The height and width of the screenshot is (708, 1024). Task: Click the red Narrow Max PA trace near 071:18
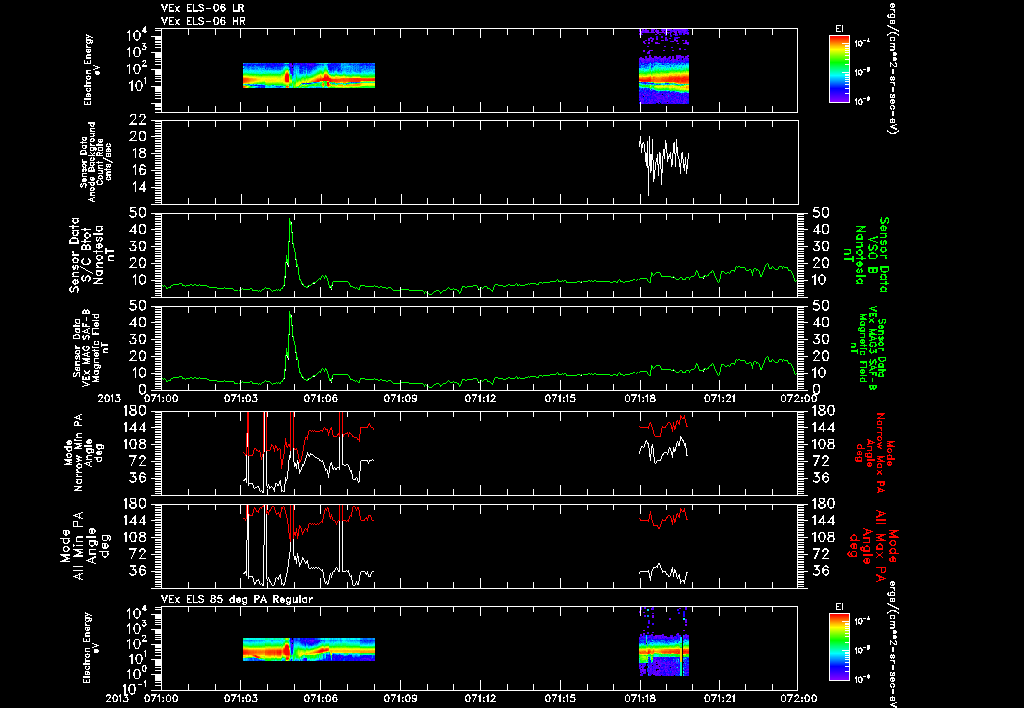tap(664, 426)
